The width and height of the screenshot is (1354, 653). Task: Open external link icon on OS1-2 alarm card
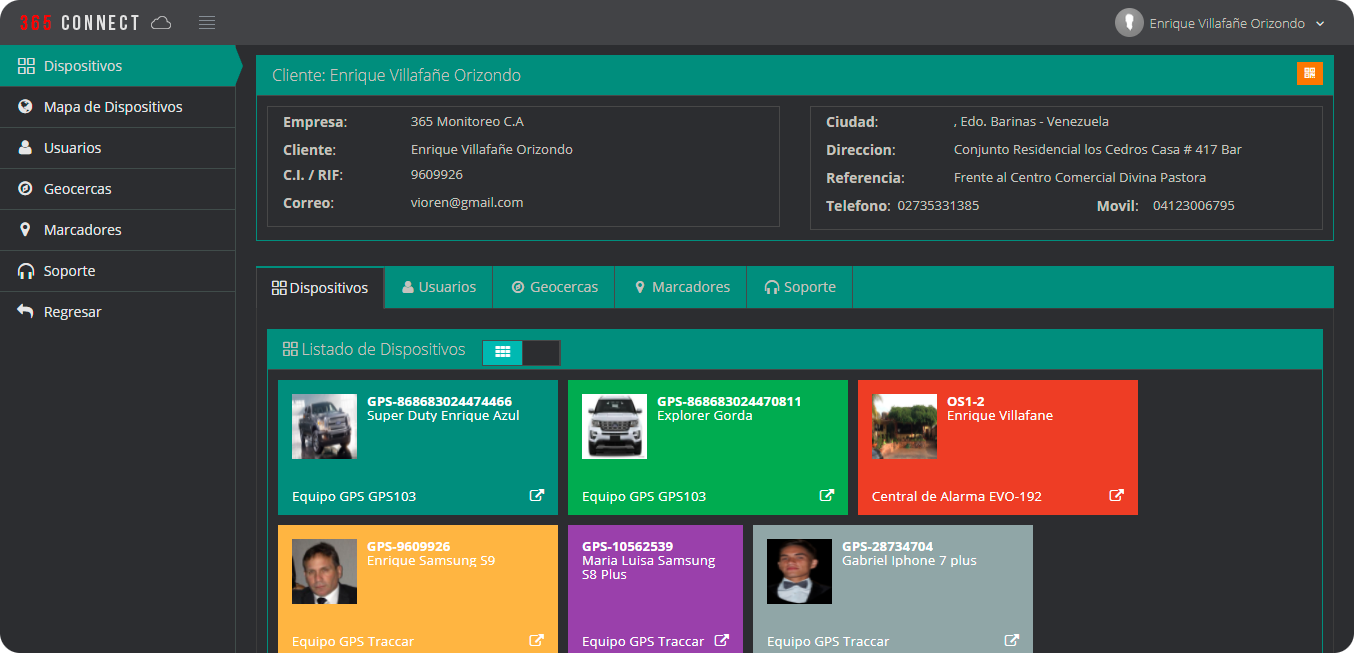[1117, 495]
